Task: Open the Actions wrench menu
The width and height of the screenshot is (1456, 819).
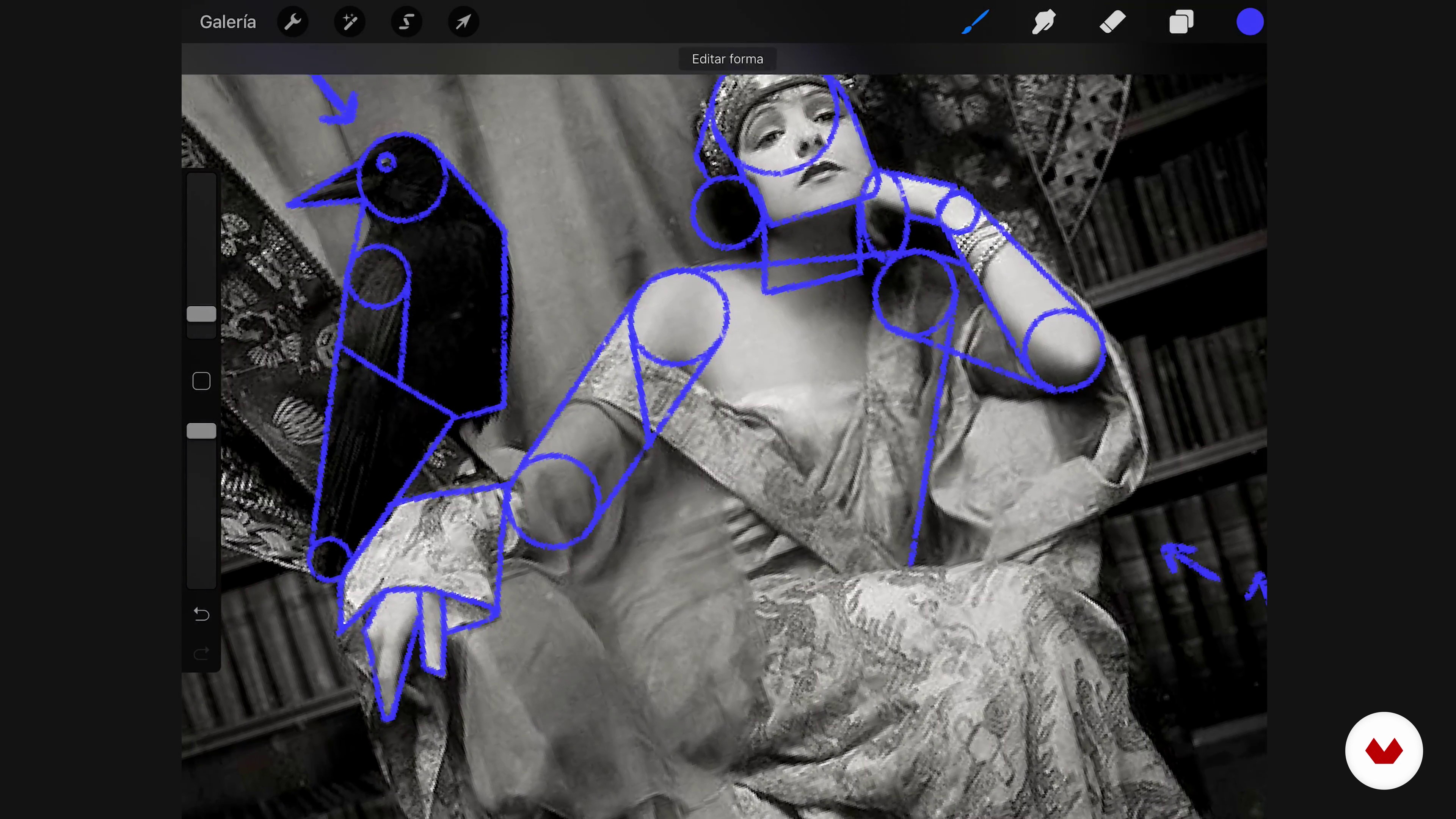Action: click(x=293, y=22)
